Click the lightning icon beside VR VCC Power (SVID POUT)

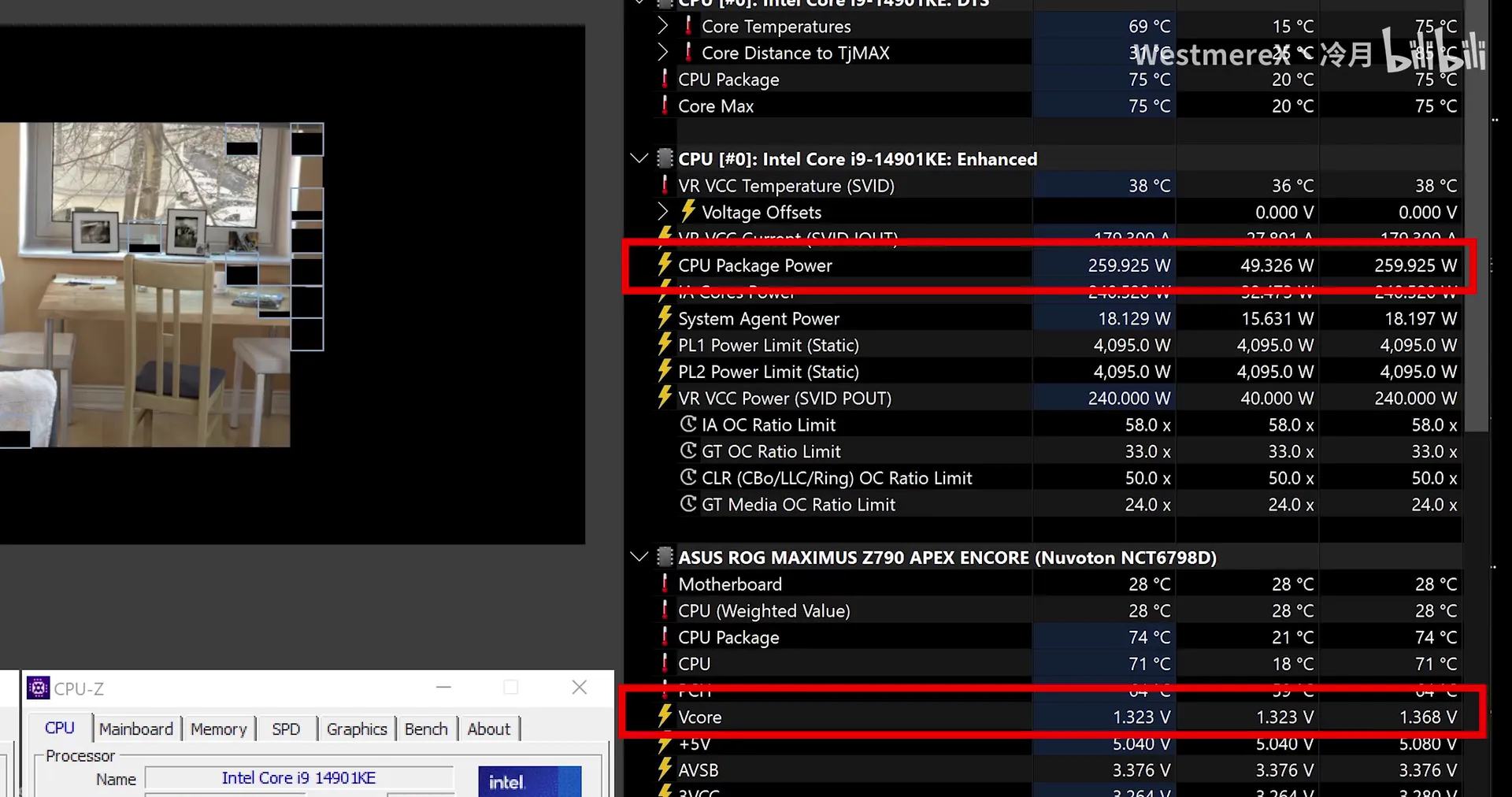click(665, 397)
